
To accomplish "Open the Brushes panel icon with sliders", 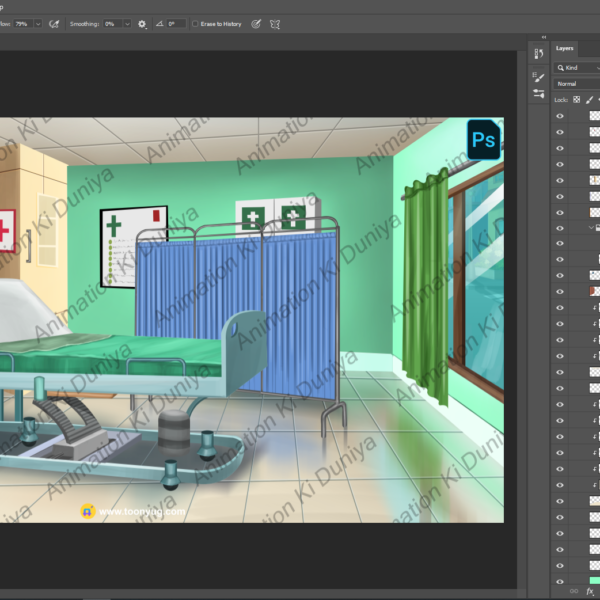I will [x=539, y=93].
